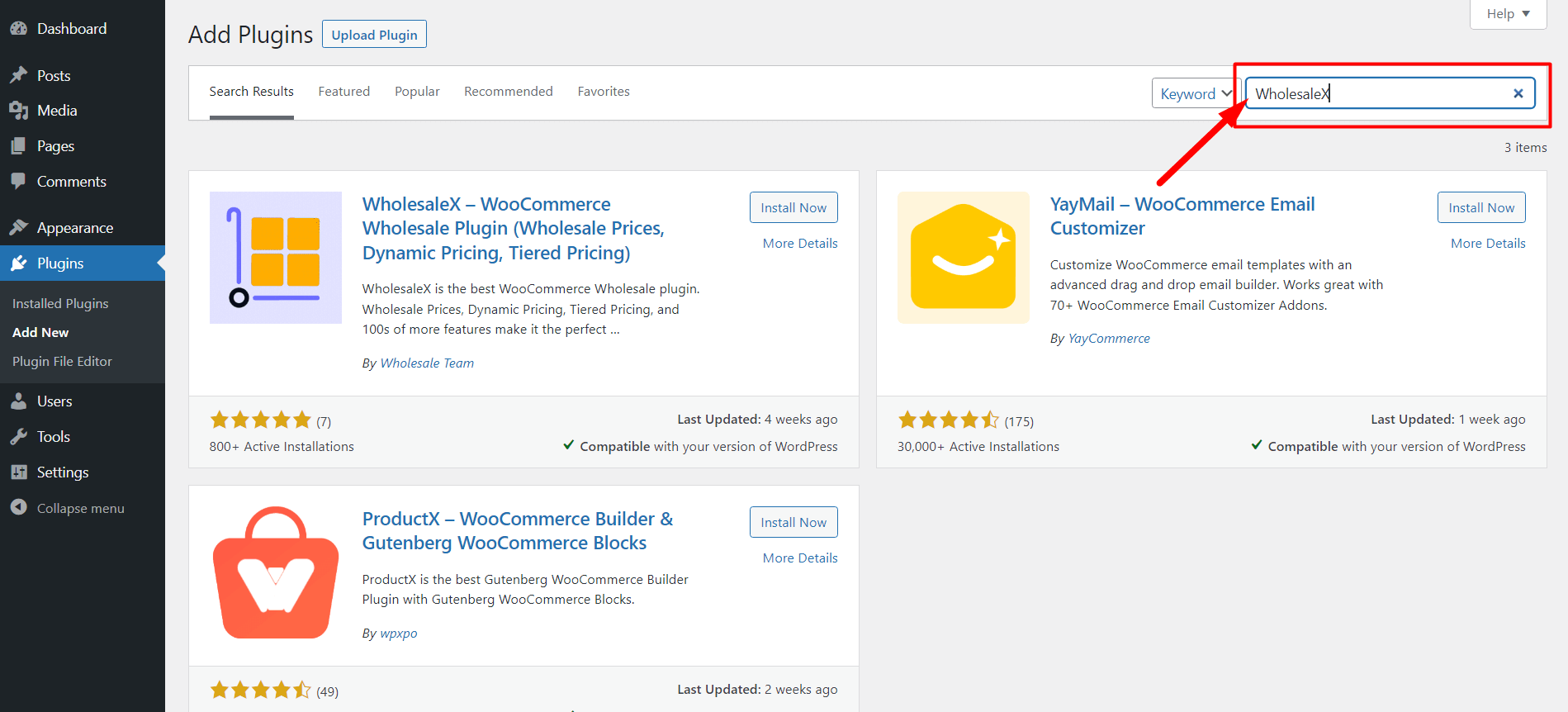Click the Media icon in sidebar

point(19,110)
